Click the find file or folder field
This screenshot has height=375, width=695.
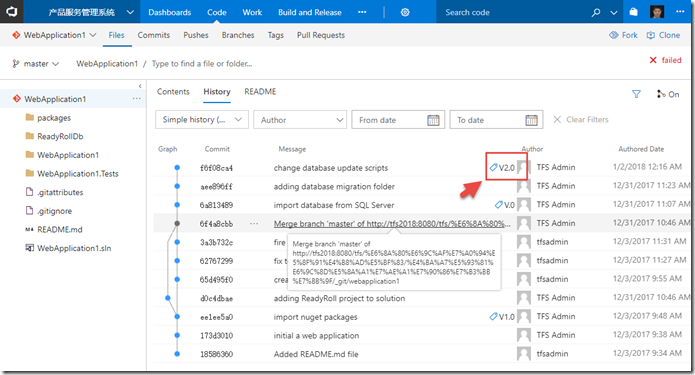pyautogui.click(x=202, y=64)
